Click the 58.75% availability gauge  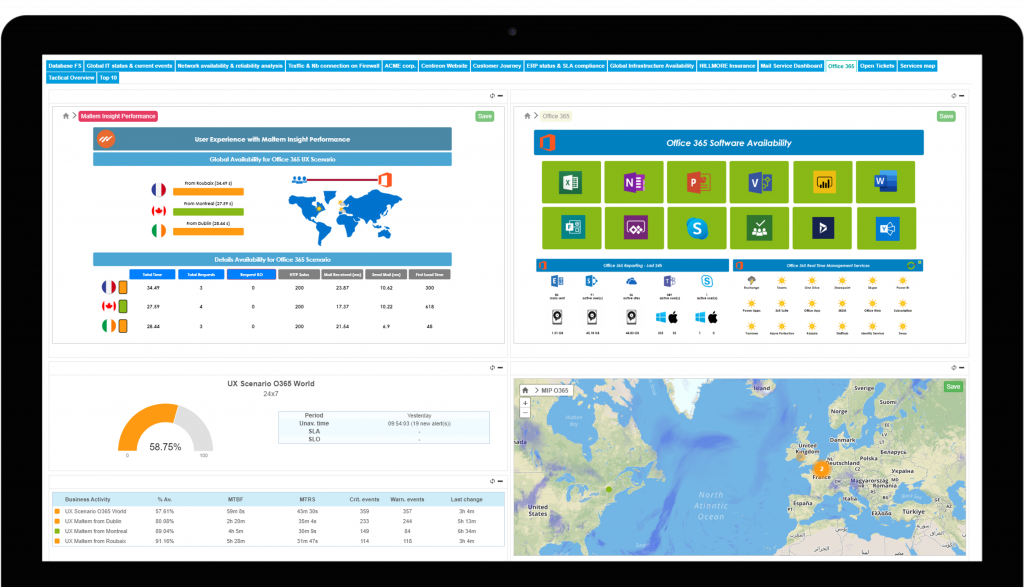click(x=165, y=428)
